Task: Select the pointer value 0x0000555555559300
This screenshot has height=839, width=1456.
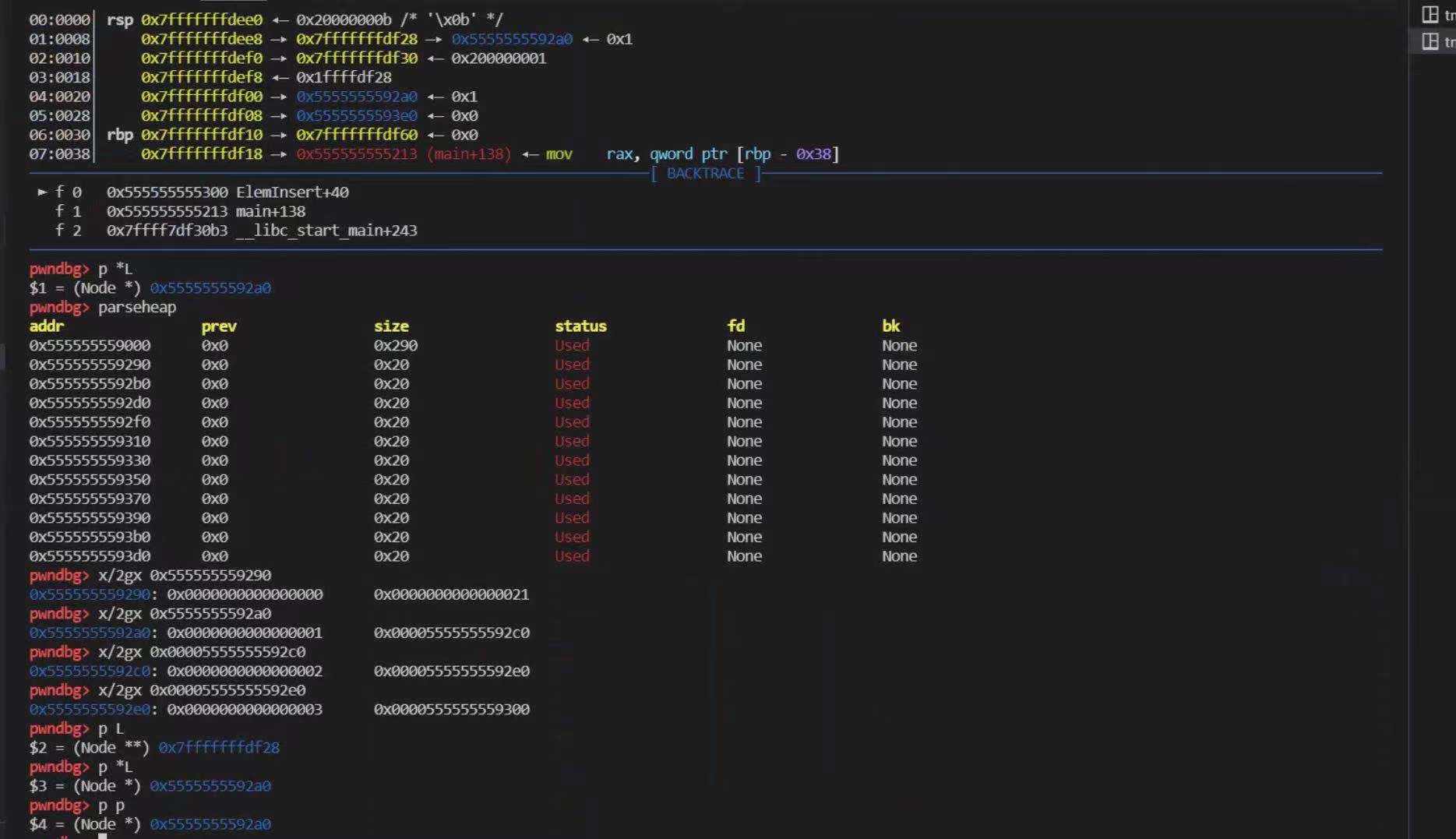Action: (x=451, y=710)
